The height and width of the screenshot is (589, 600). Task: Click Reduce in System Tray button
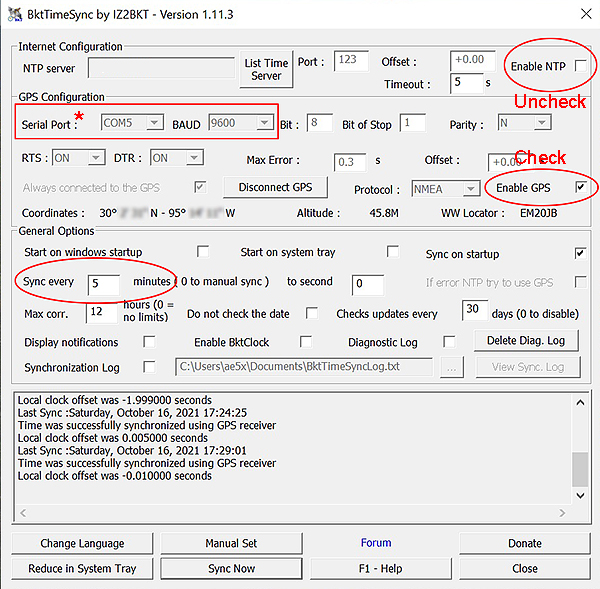(x=82, y=569)
